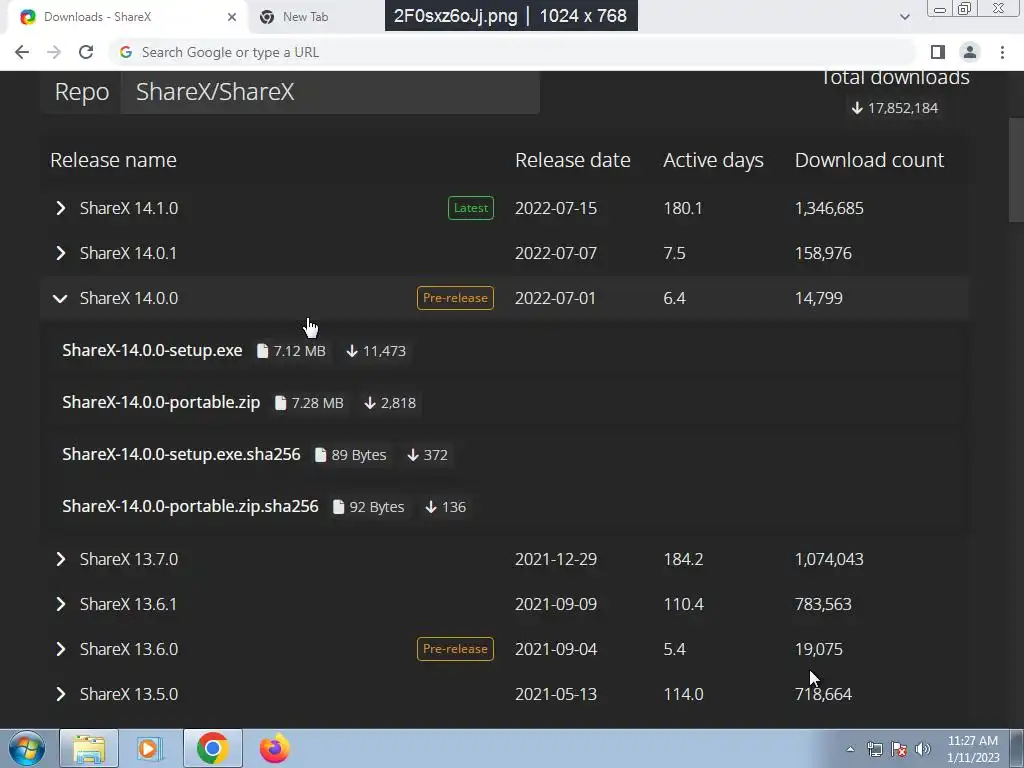Click the download arrow icon beside 372
1024x768 pixels.
coord(413,455)
